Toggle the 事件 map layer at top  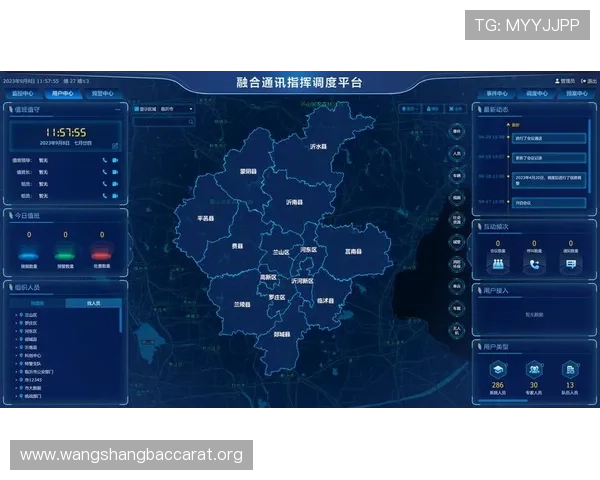point(457,130)
